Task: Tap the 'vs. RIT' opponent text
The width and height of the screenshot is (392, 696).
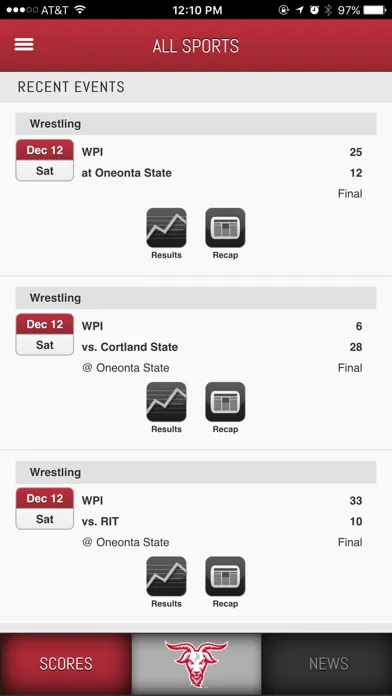Action: (x=100, y=522)
